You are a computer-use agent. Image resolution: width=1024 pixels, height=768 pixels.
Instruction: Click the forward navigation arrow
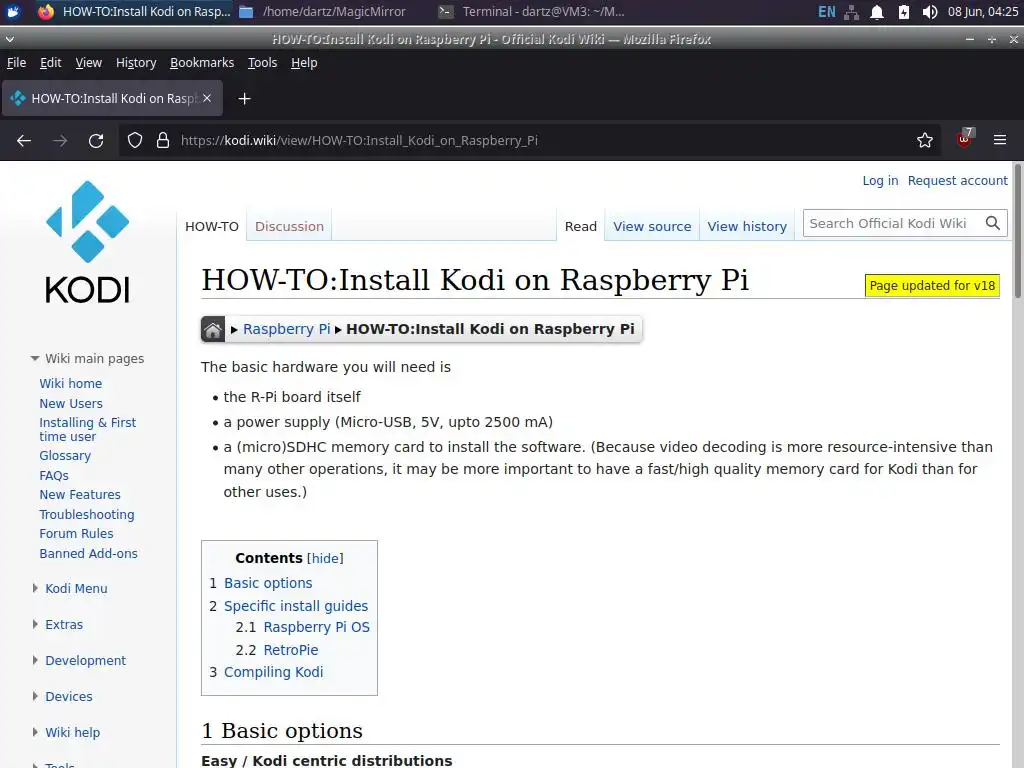[60, 140]
